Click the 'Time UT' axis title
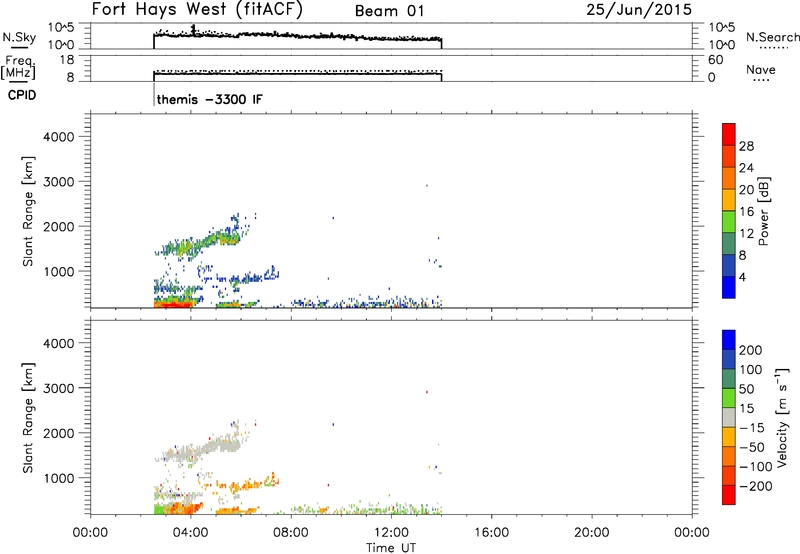This screenshot has width=800, height=554. (x=391, y=548)
